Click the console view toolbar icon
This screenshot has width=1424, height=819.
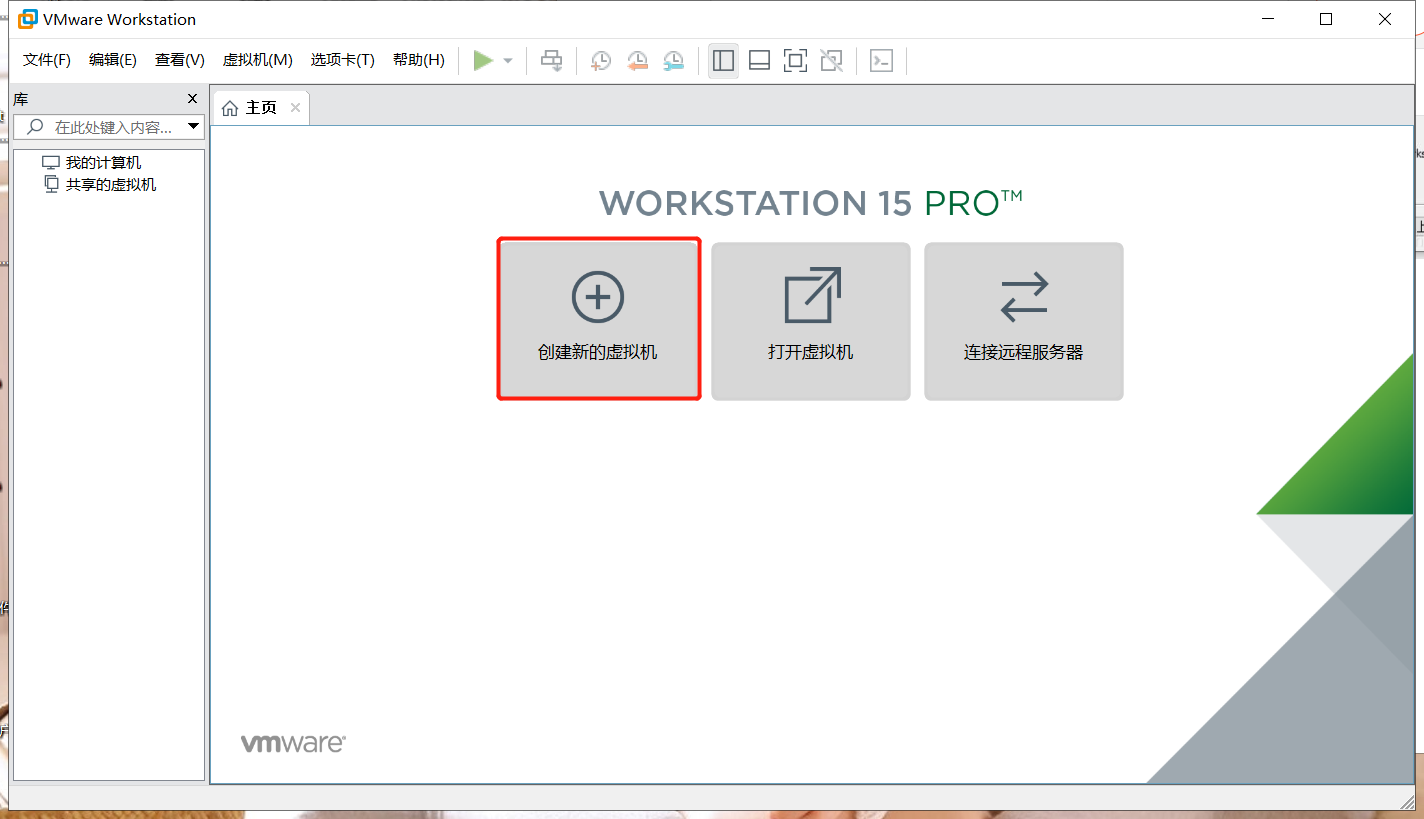tap(881, 61)
